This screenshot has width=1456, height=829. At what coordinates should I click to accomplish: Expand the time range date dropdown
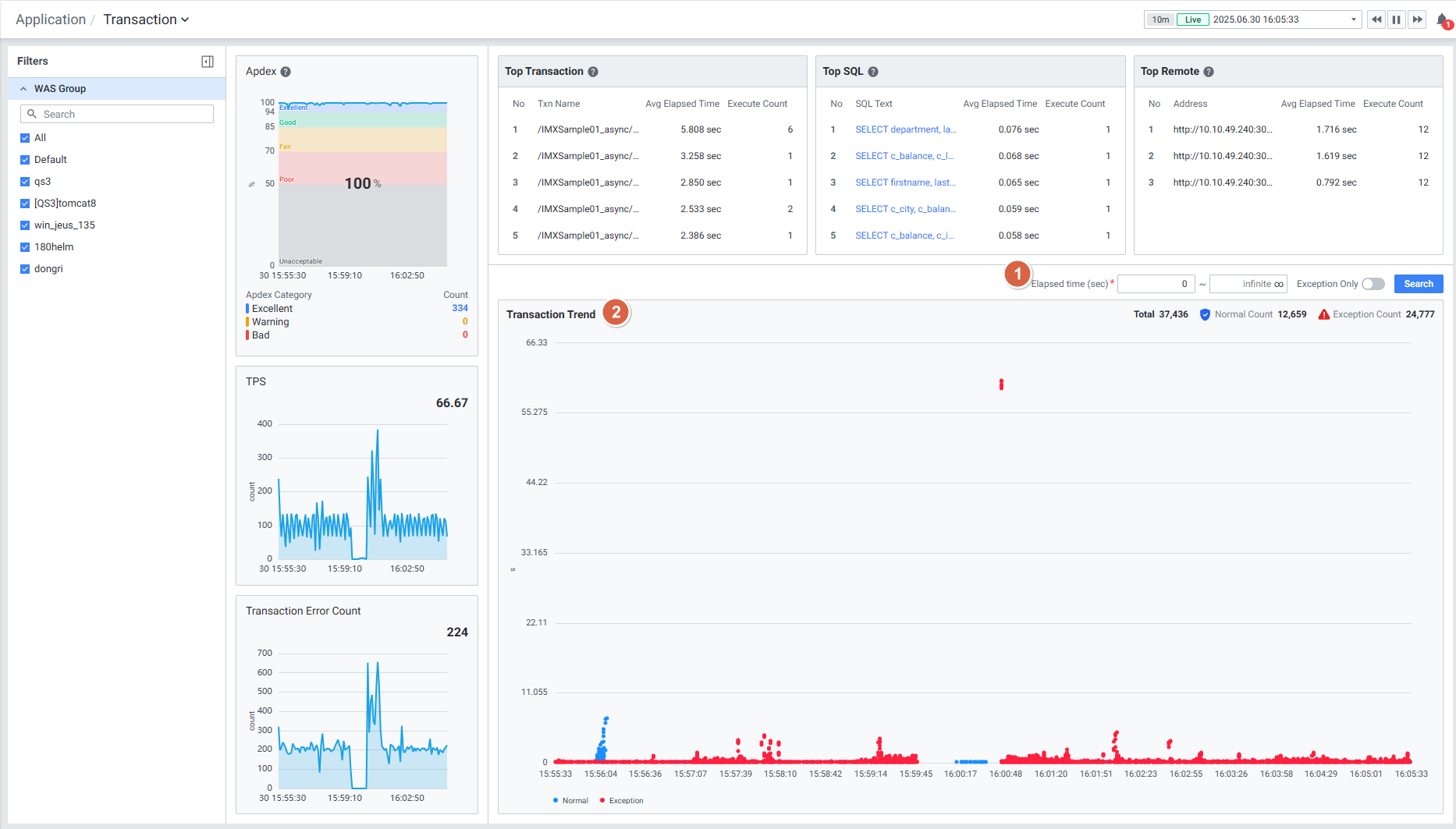[1354, 19]
